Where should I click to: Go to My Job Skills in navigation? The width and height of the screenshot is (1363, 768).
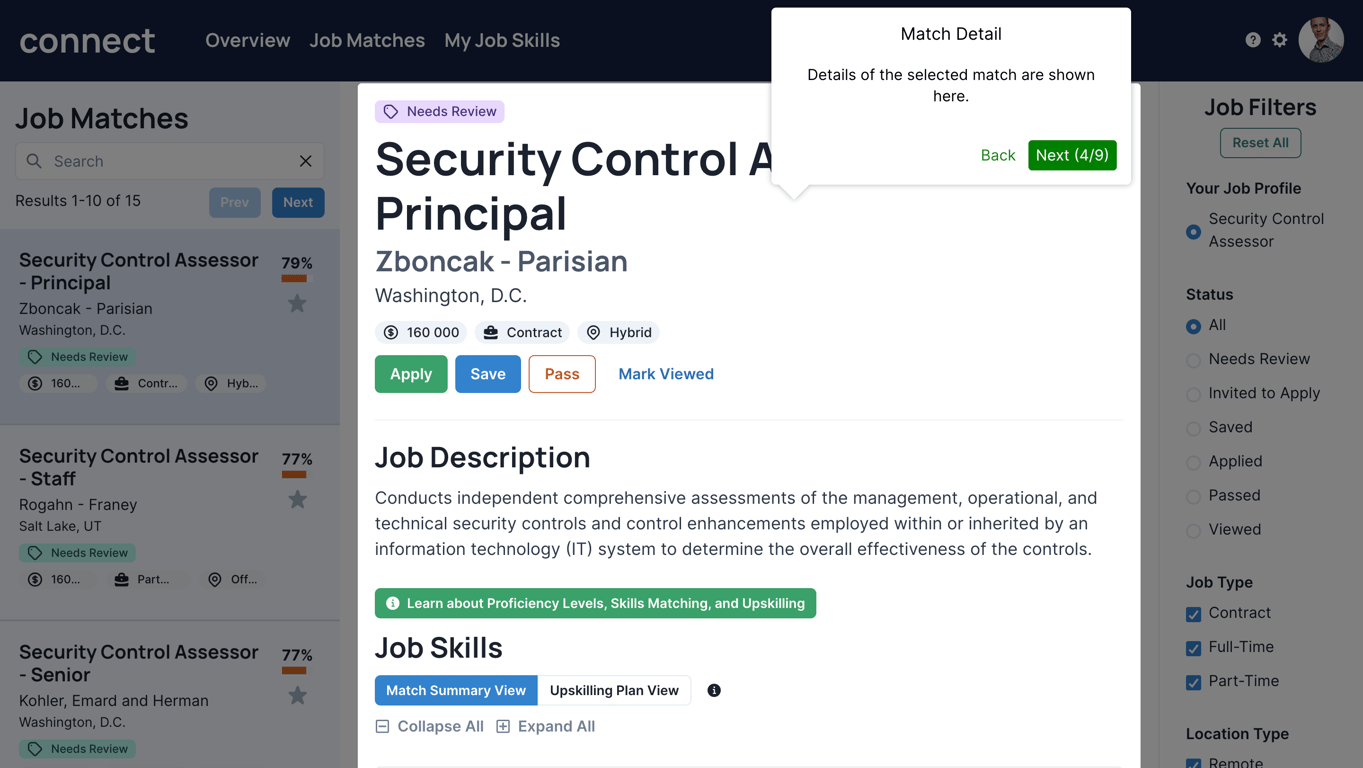click(x=502, y=41)
